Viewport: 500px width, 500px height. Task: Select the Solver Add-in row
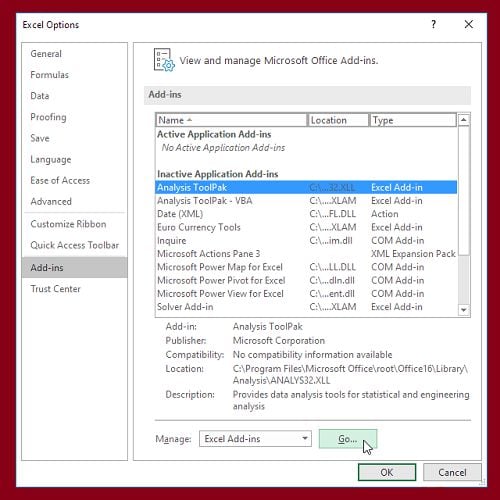coord(306,307)
